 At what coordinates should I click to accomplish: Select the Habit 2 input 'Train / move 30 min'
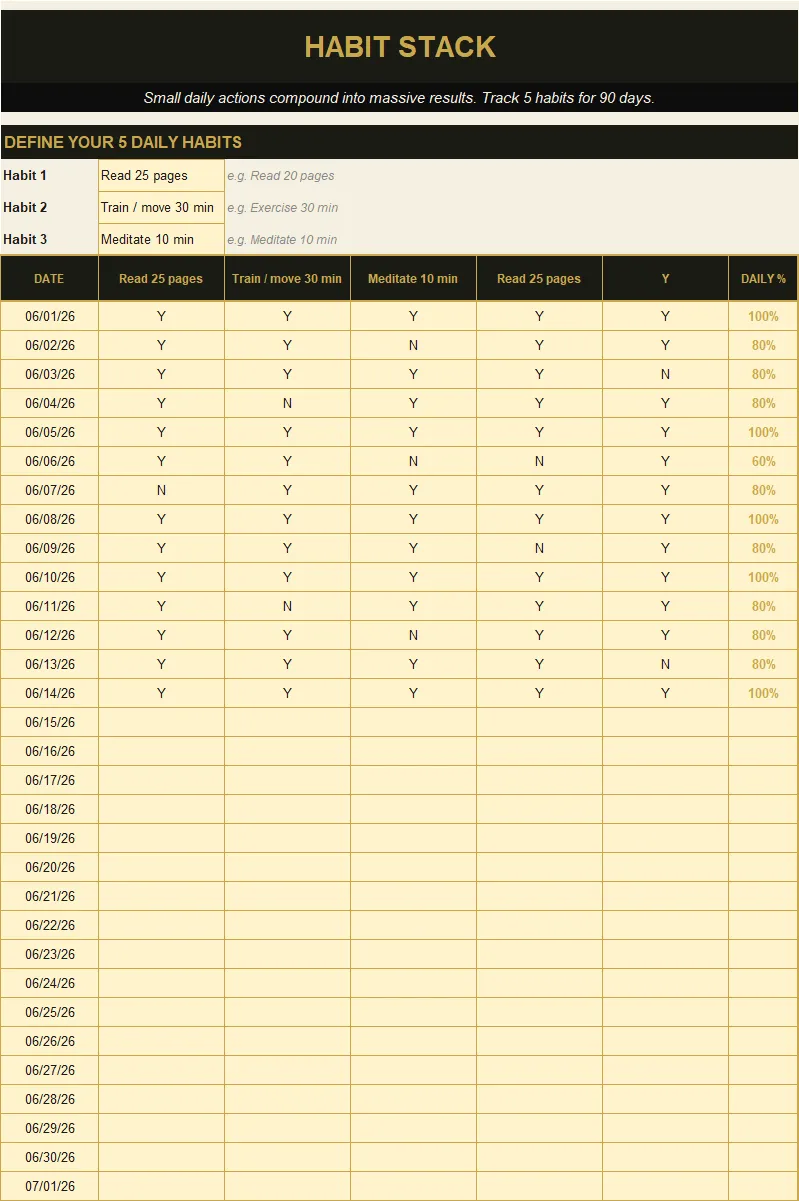[x=161, y=207]
